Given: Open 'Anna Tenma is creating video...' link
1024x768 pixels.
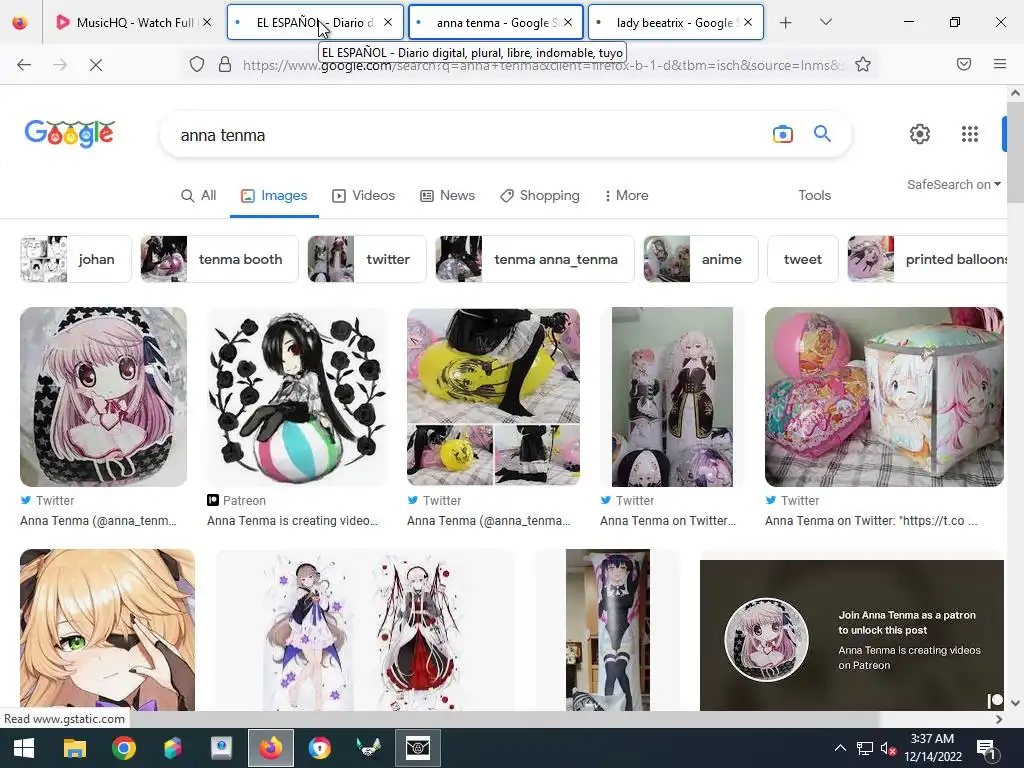Looking at the screenshot, I should [x=293, y=520].
